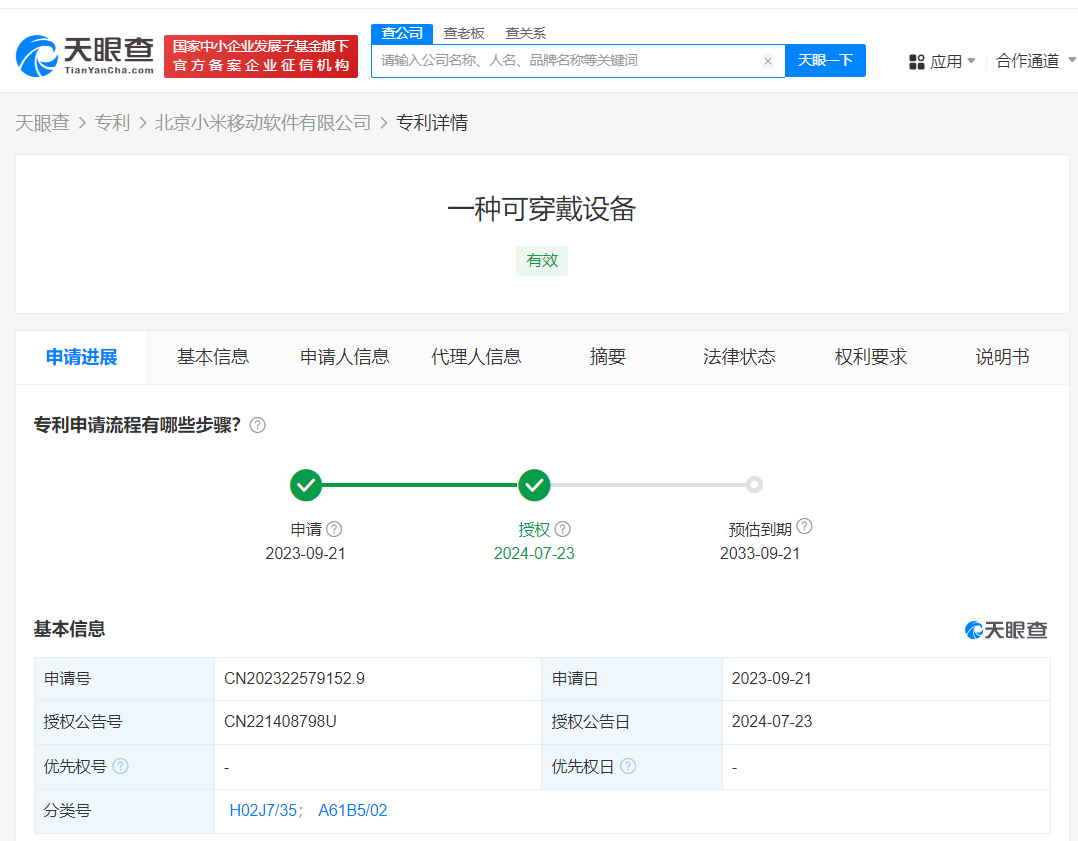The image size is (1078, 841).
Task: Click the red national fund banner
Action: [261, 56]
